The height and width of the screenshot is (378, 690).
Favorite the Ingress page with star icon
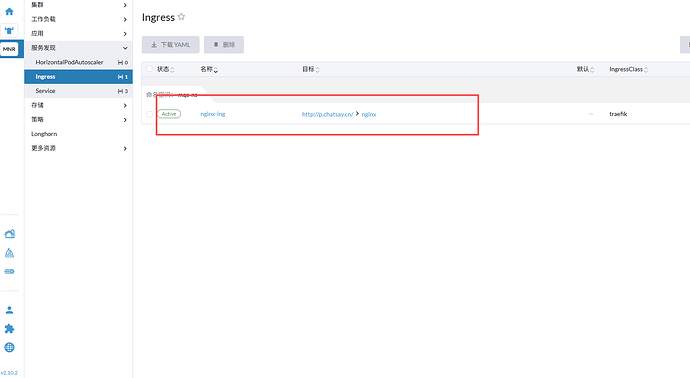point(181,17)
